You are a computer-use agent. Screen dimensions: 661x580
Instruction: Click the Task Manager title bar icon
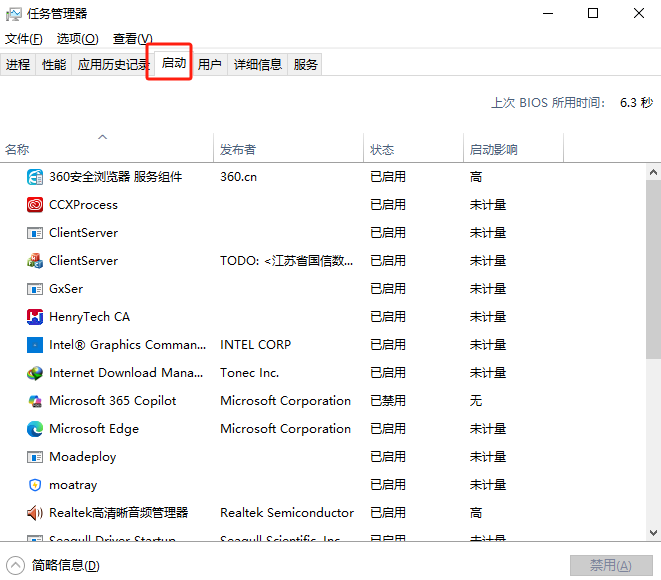coord(13,14)
